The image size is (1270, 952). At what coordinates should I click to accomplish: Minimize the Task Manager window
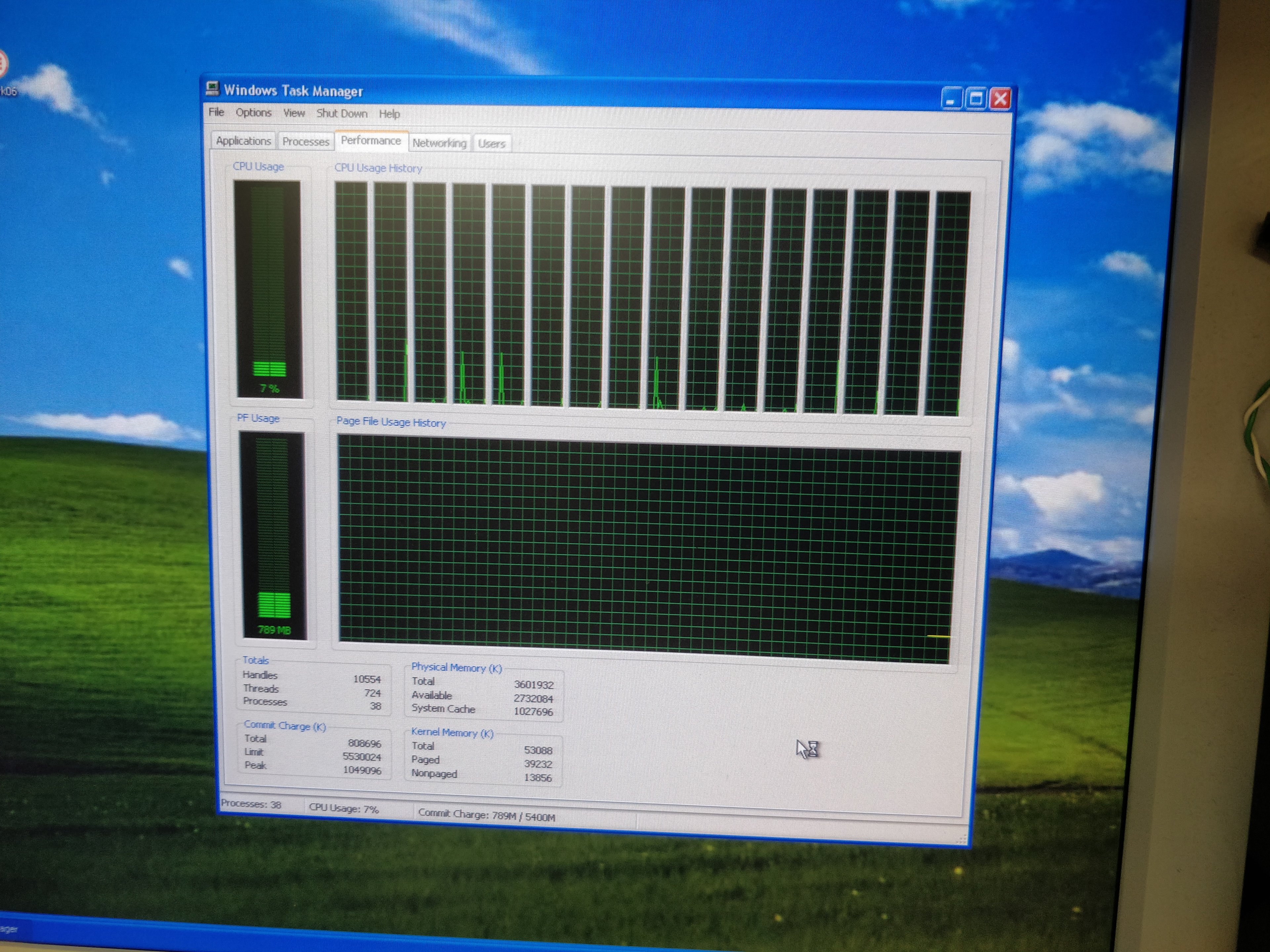coord(952,99)
